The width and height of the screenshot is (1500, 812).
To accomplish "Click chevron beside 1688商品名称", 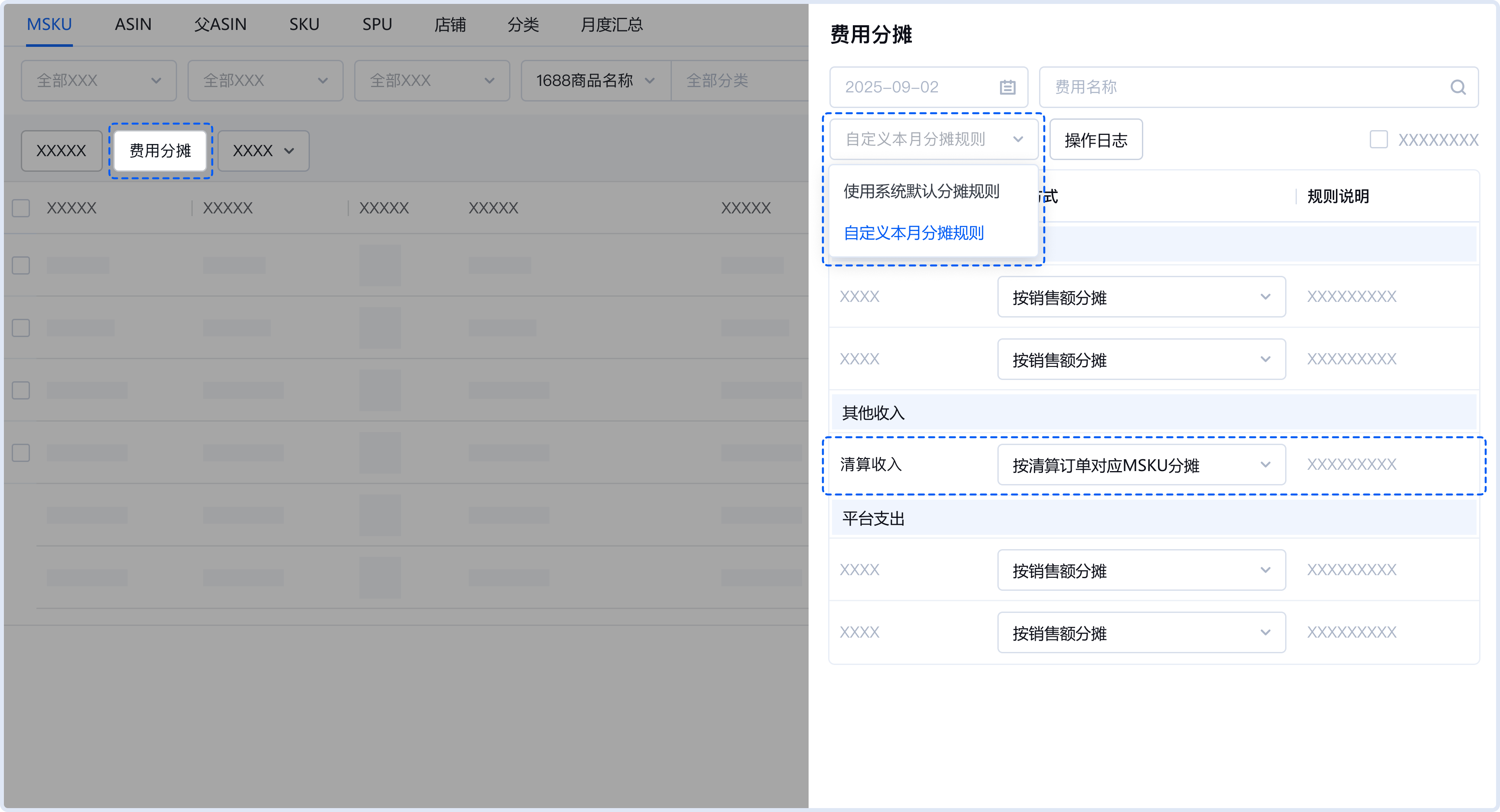I will (650, 81).
